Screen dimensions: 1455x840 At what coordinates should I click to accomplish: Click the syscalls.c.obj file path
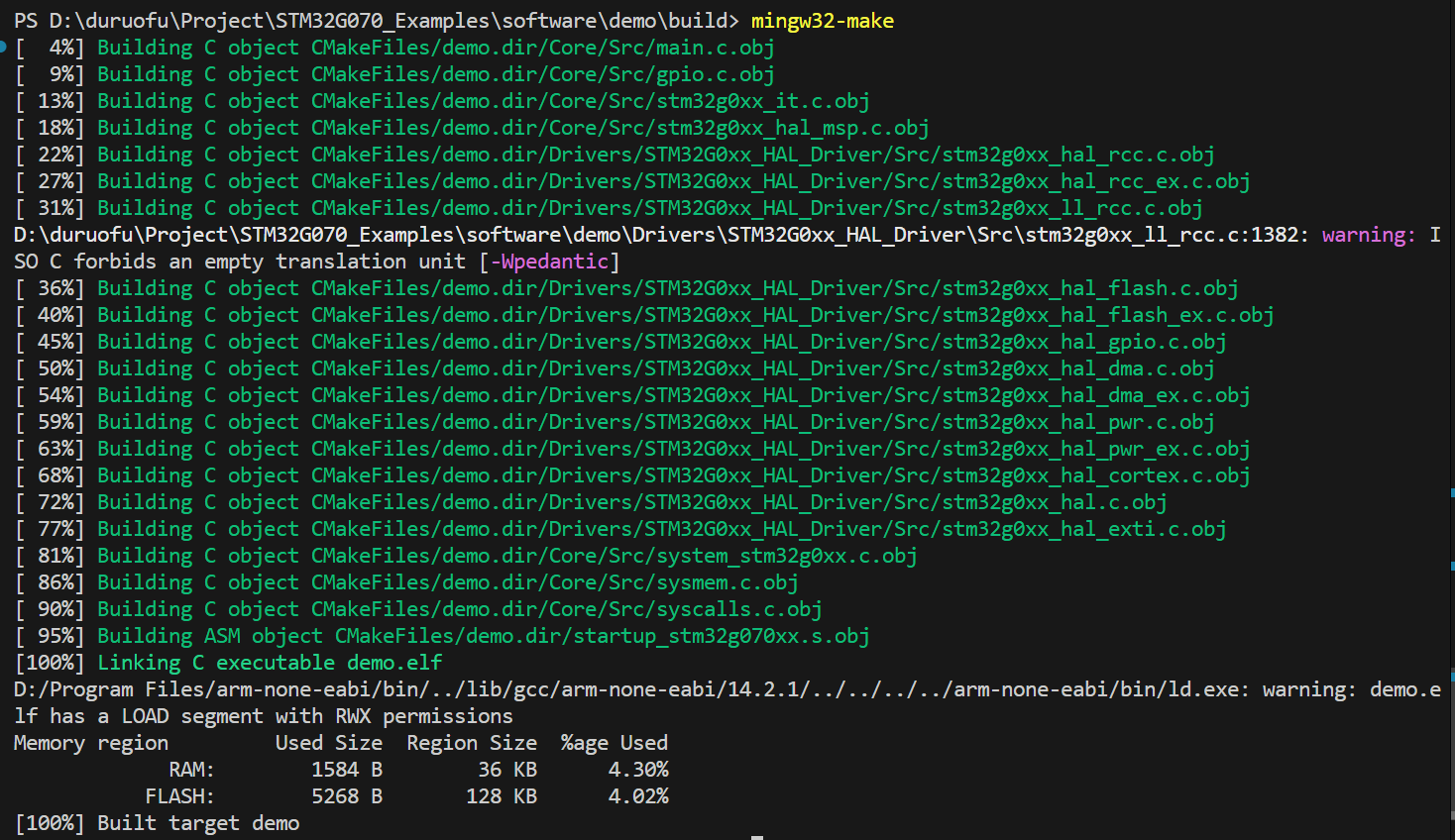point(566,609)
